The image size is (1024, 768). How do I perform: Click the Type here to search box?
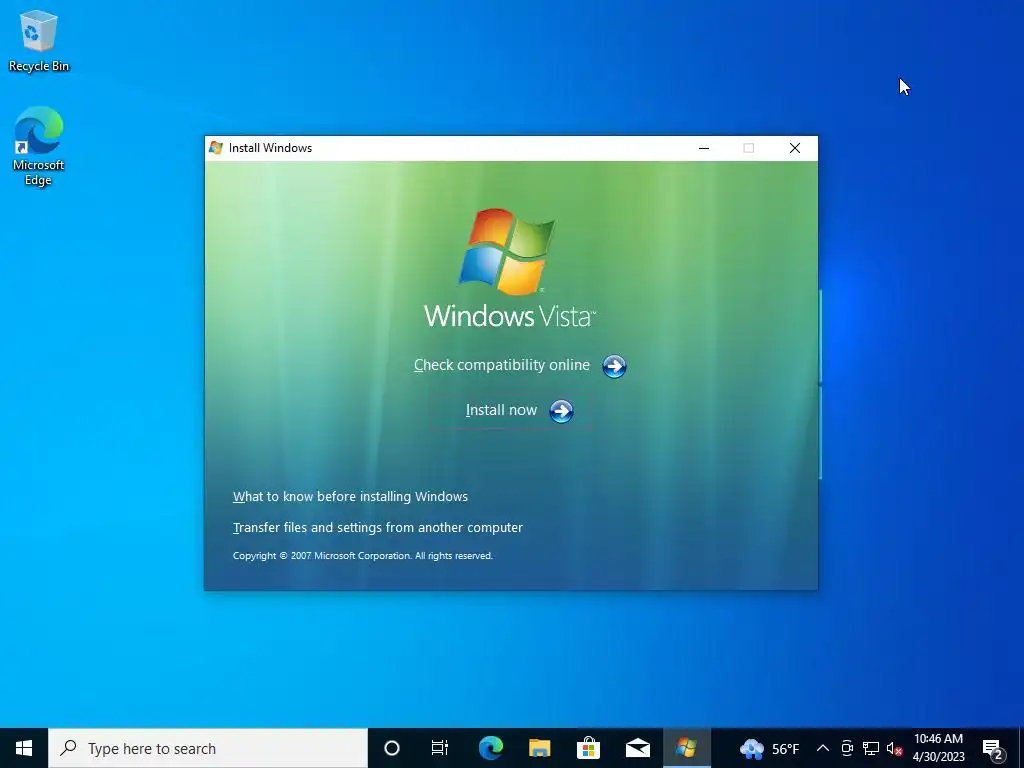click(208, 748)
